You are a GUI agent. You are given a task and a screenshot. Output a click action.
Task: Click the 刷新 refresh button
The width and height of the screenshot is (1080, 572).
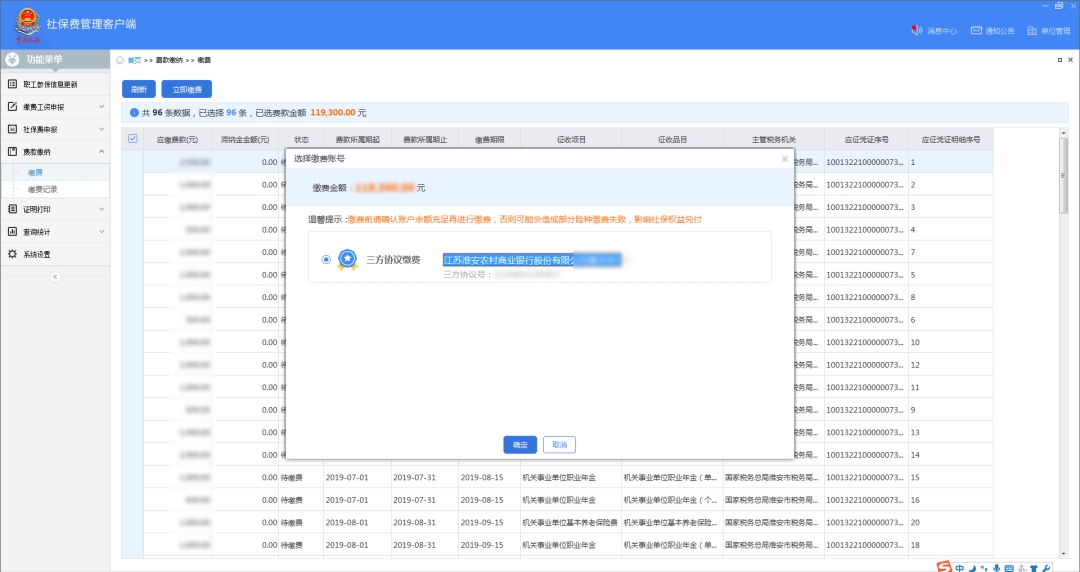click(138, 89)
